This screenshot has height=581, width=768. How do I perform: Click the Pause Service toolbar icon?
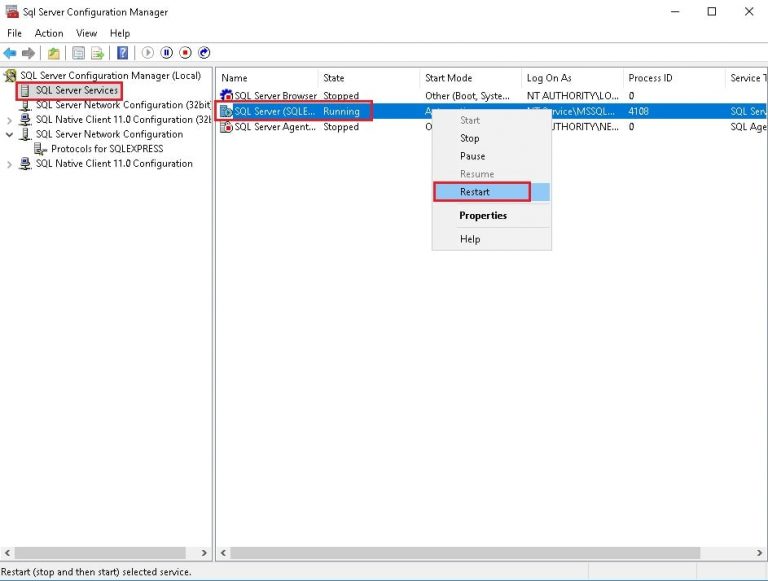(x=167, y=53)
